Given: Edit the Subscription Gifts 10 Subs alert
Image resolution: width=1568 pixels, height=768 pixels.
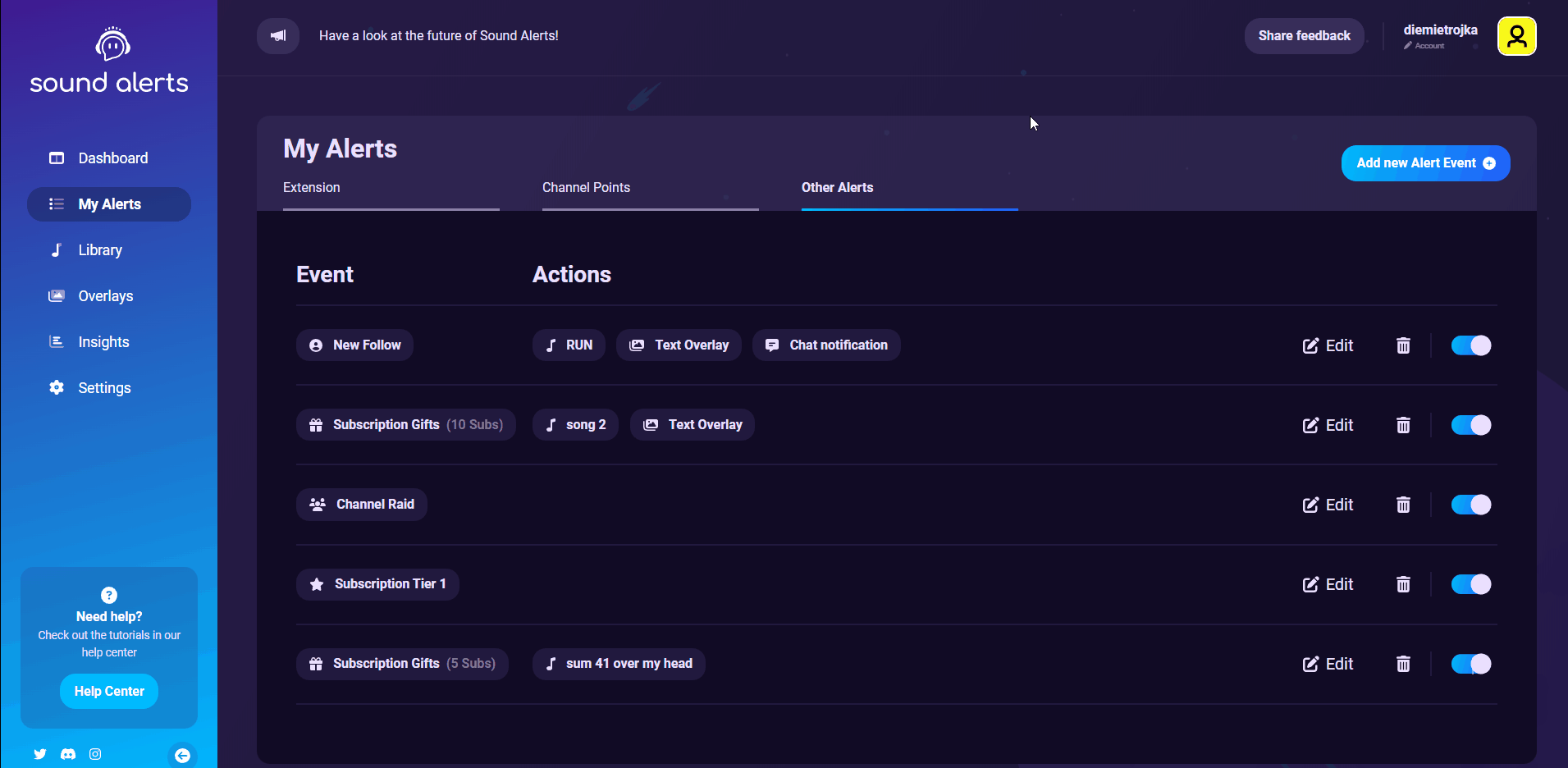Looking at the screenshot, I should (1328, 425).
